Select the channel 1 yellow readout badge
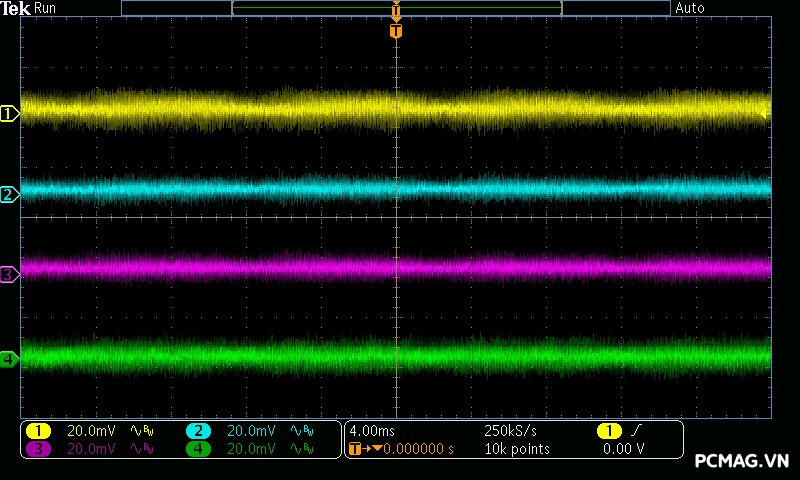 (38, 431)
